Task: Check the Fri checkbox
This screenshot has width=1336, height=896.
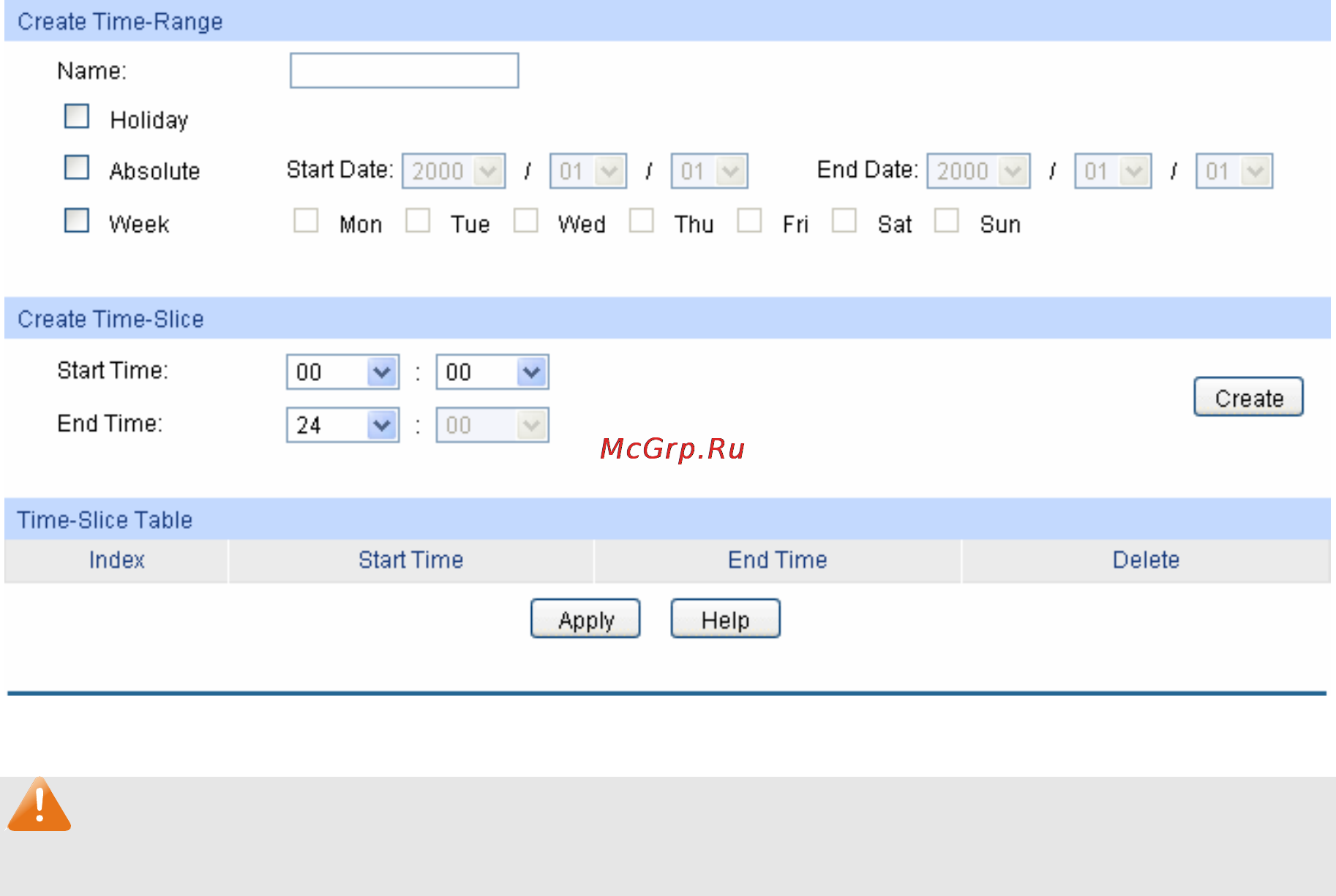Action: (x=749, y=220)
